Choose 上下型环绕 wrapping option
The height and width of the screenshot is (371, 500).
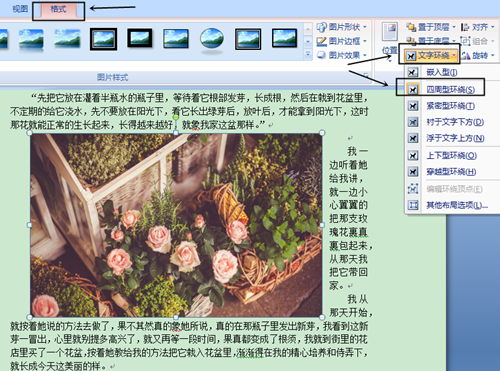[452, 155]
